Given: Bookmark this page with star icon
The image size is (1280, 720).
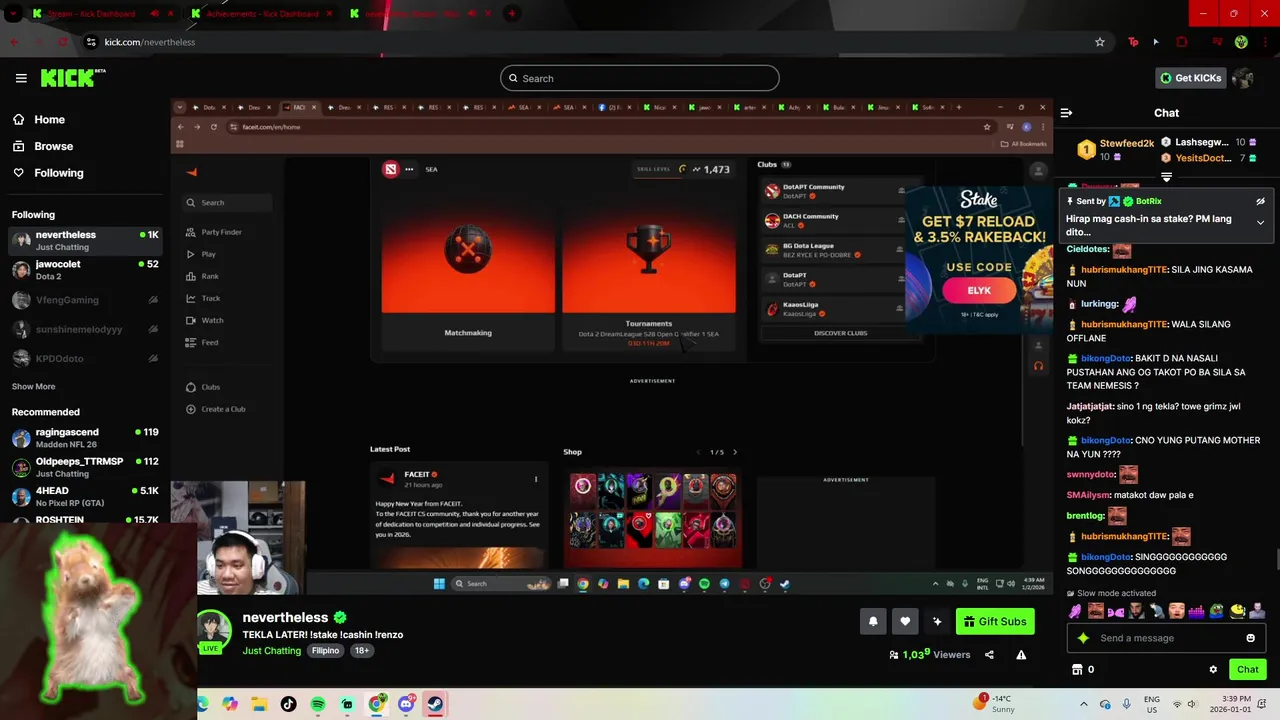Looking at the screenshot, I should click(1099, 42).
